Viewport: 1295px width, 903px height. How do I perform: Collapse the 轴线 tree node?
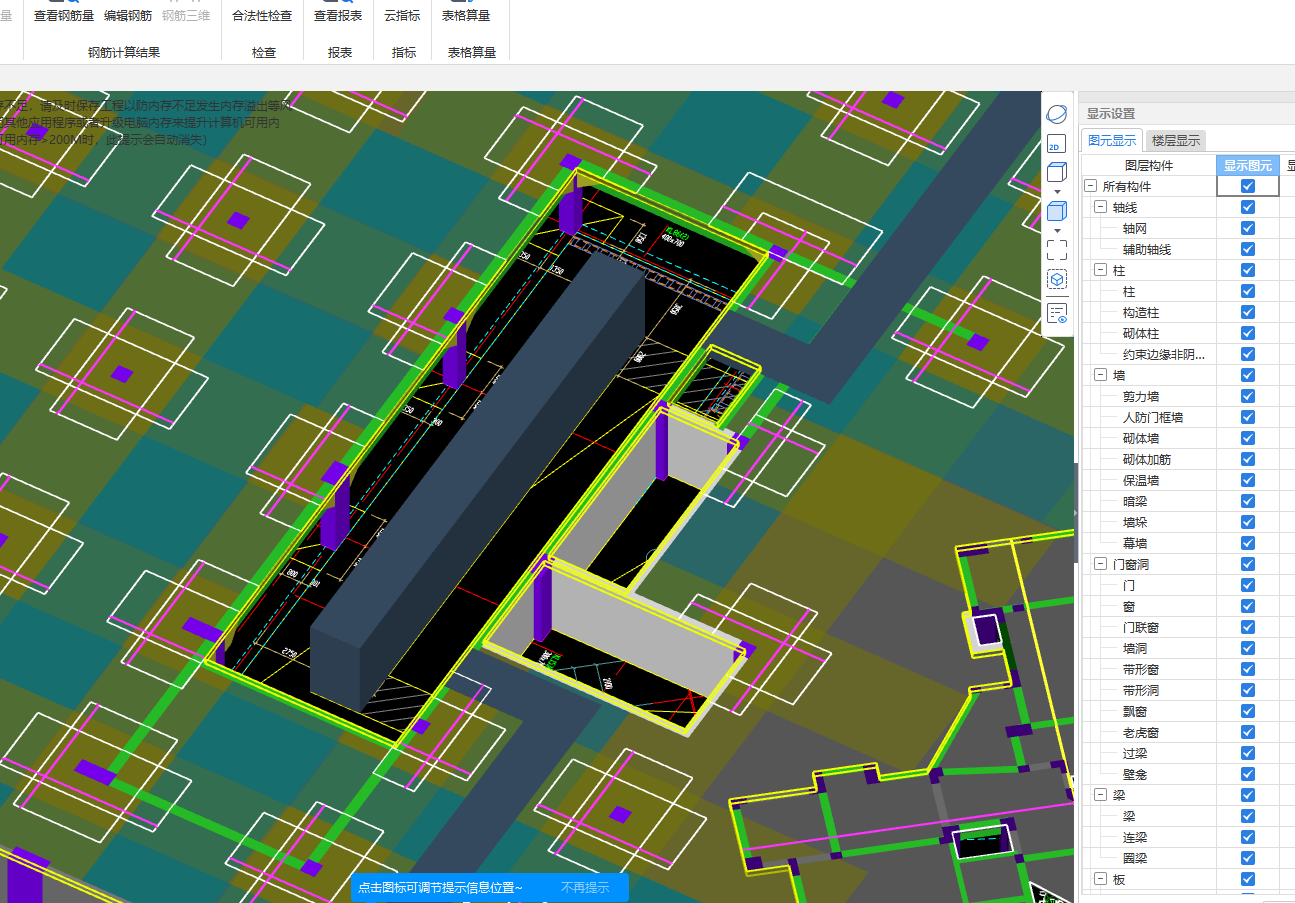tap(1100, 207)
